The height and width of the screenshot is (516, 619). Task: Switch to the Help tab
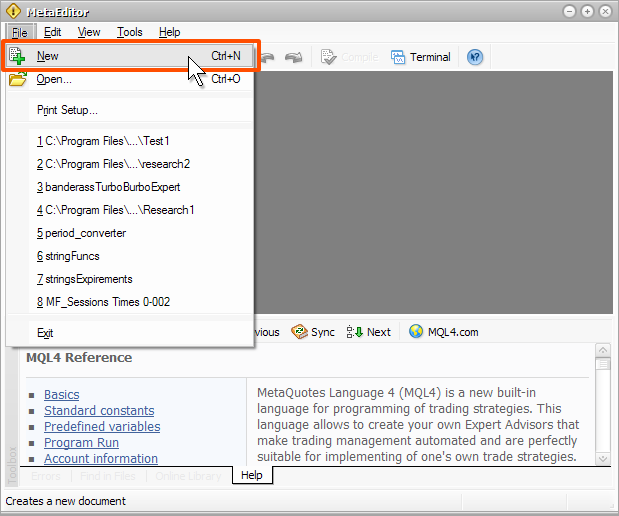(252, 475)
